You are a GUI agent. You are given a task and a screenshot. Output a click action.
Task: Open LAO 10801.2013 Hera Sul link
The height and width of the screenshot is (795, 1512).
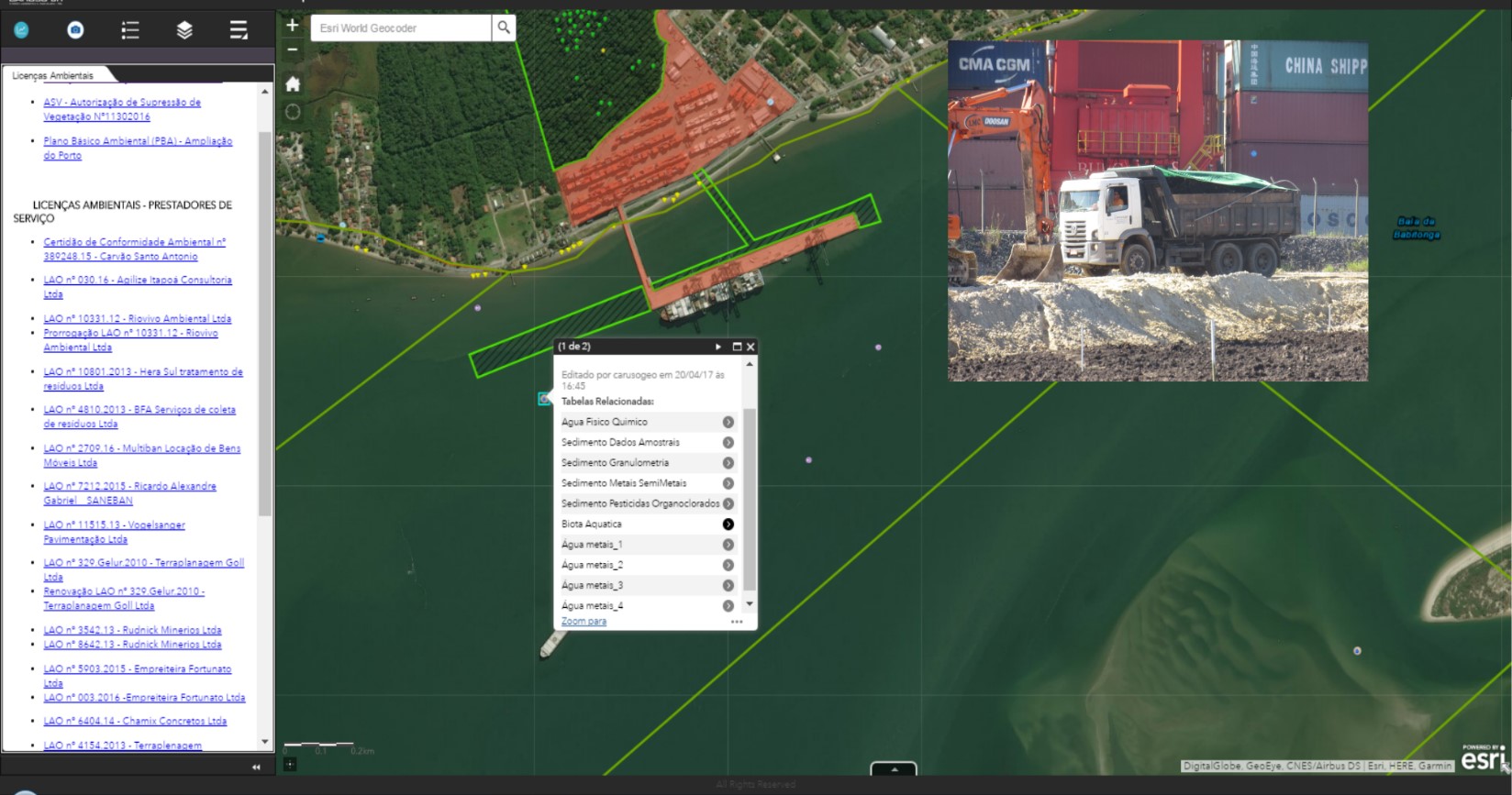click(143, 379)
